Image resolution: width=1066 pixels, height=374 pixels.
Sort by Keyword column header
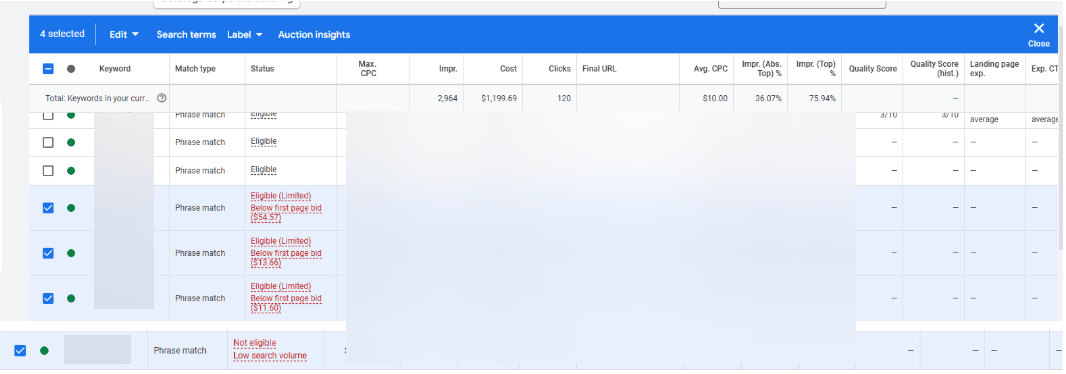[115, 69]
